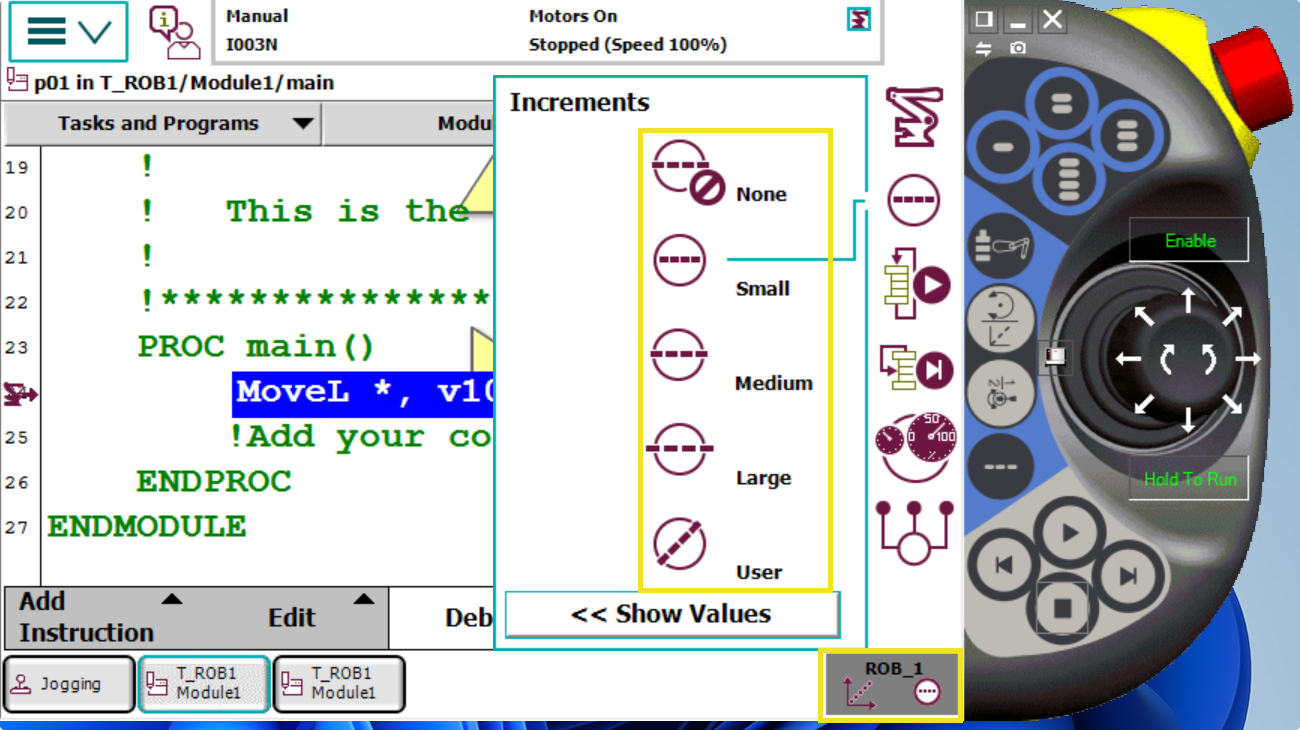
Task: Click the Show Values button
Action: pyautogui.click(x=671, y=614)
